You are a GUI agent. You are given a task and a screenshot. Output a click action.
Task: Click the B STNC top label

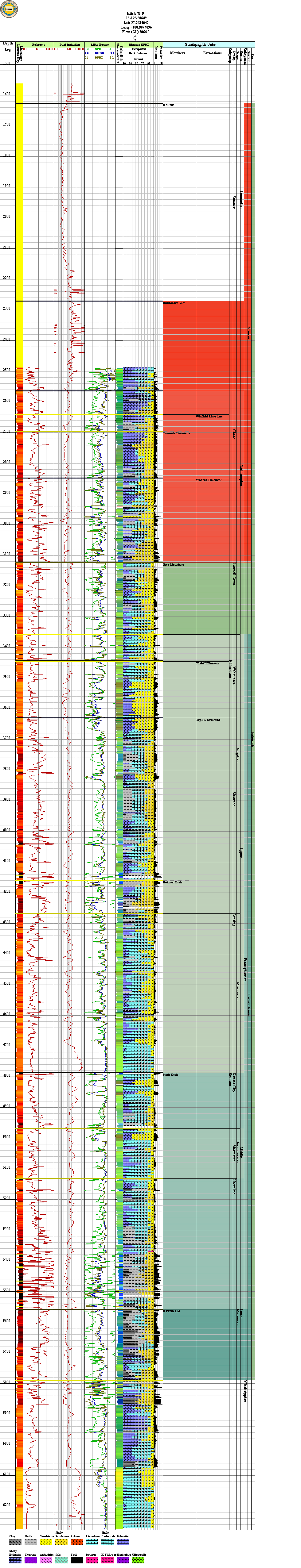tap(168, 105)
